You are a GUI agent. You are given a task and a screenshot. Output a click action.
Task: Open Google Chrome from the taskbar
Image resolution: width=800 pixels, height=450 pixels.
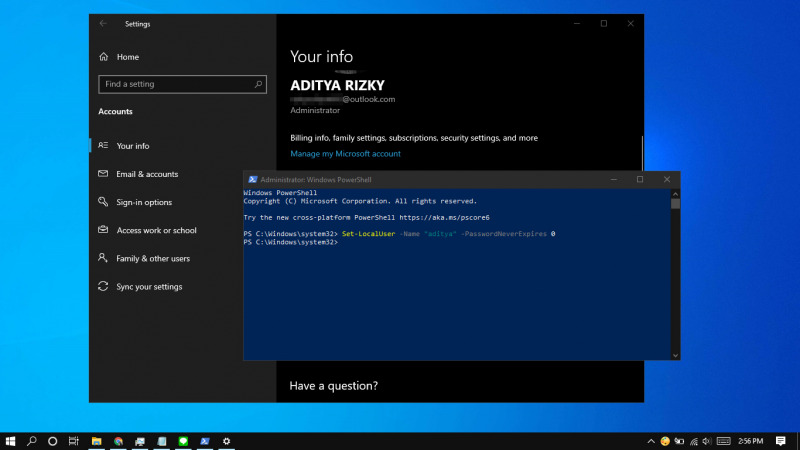(118, 441)
